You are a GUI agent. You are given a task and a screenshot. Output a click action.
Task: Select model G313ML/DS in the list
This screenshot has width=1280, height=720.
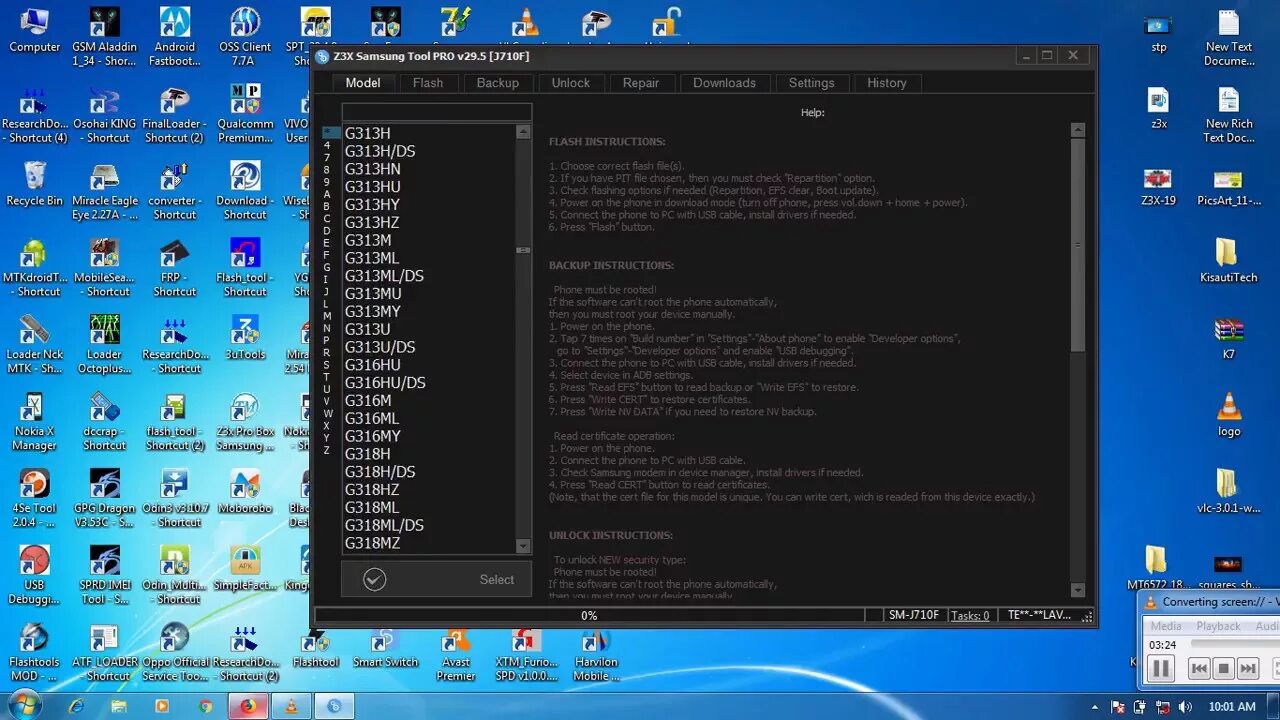pyautogui.click(x=384, y=276)
